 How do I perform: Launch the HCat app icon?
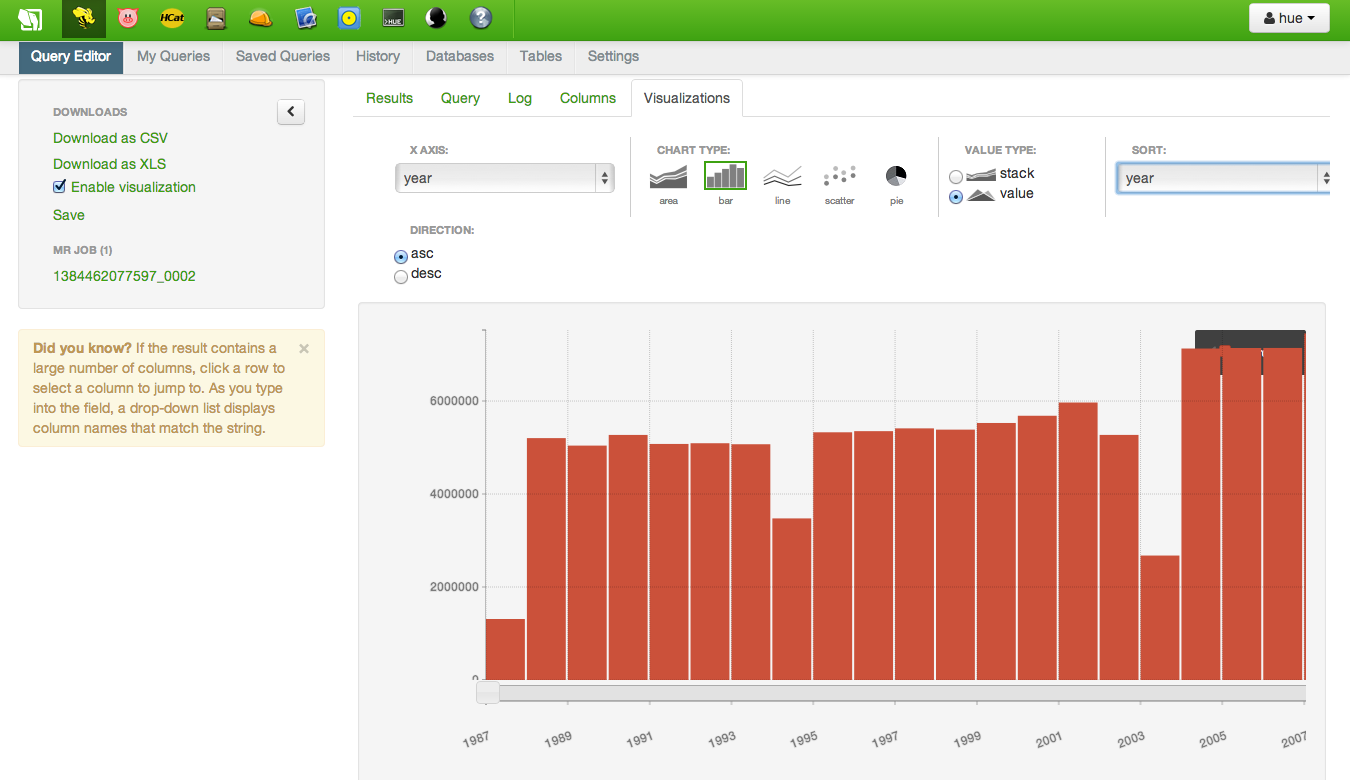click(172, 18)
